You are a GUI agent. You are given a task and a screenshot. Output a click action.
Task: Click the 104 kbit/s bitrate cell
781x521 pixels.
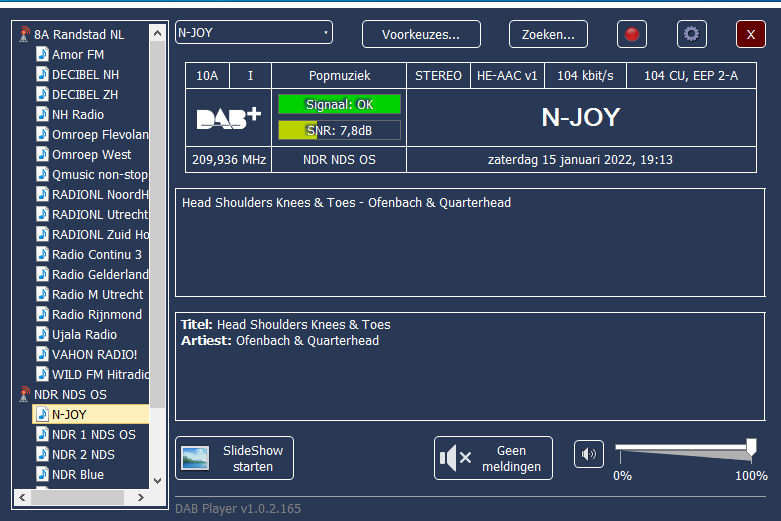tap(585, 76)
